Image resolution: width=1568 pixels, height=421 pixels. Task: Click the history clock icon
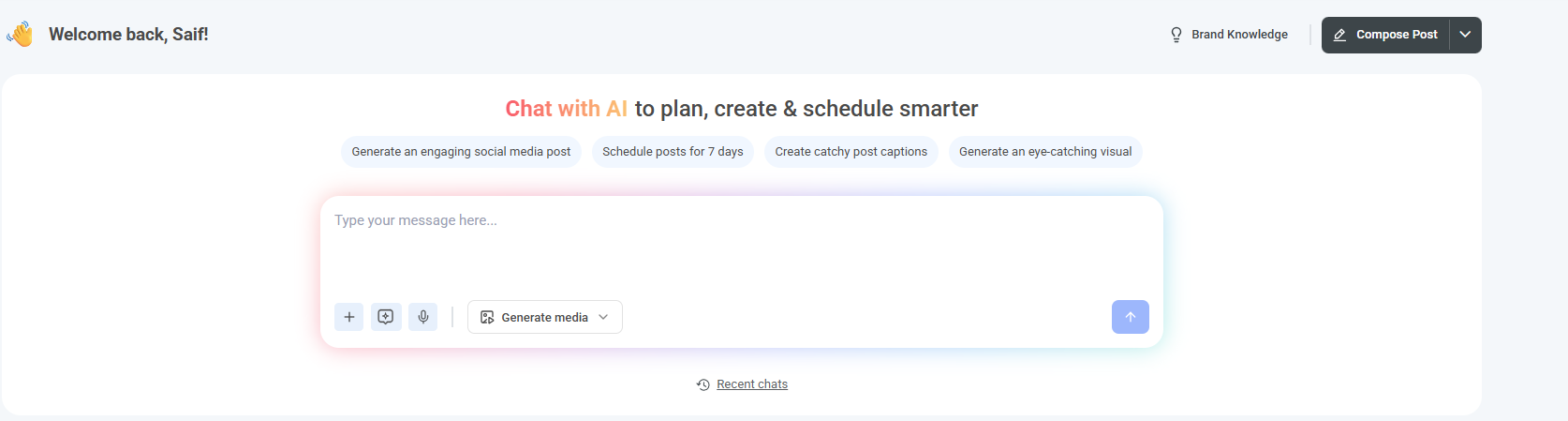coord(703,384)
